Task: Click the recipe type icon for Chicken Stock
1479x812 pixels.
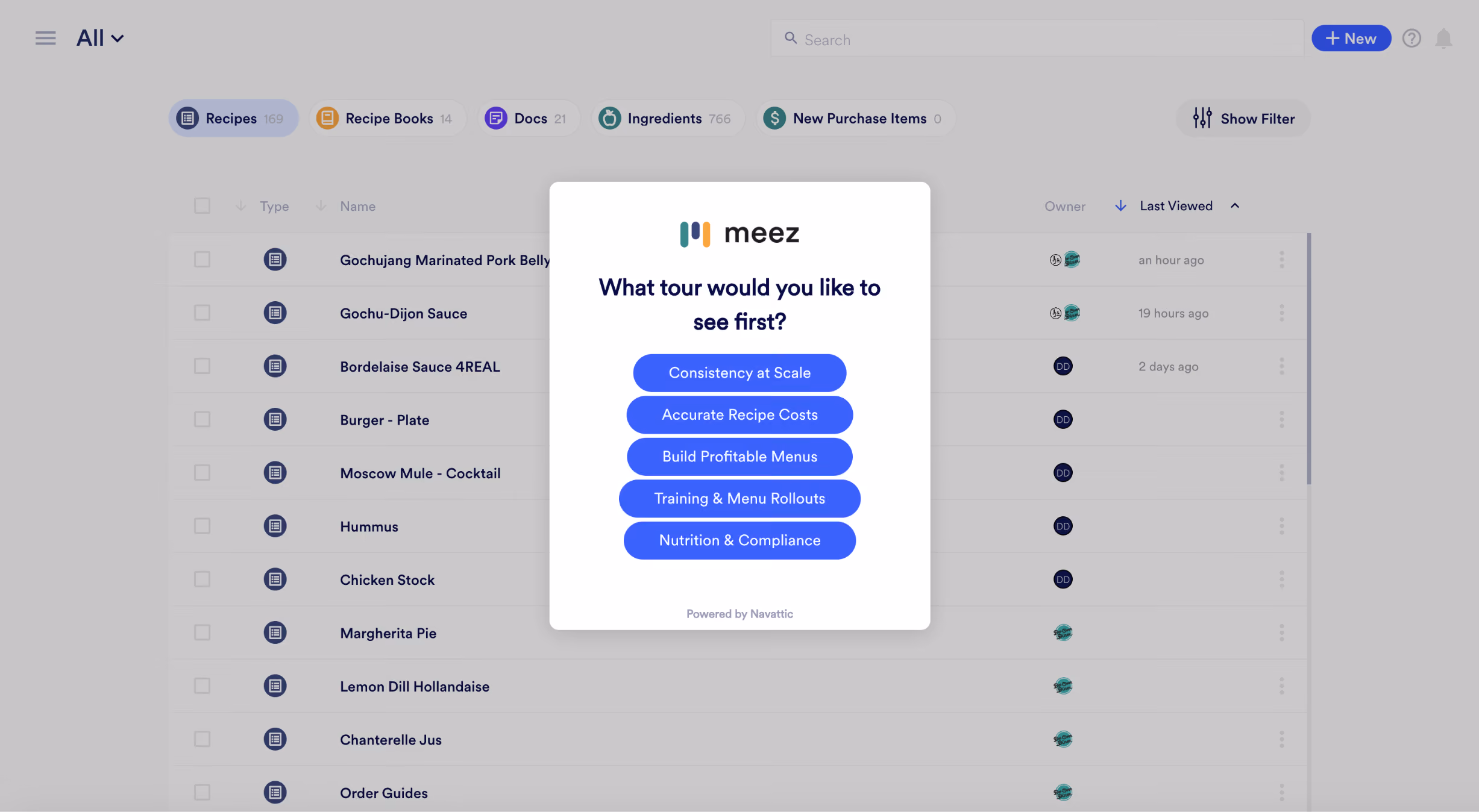Action: [275, 579]
